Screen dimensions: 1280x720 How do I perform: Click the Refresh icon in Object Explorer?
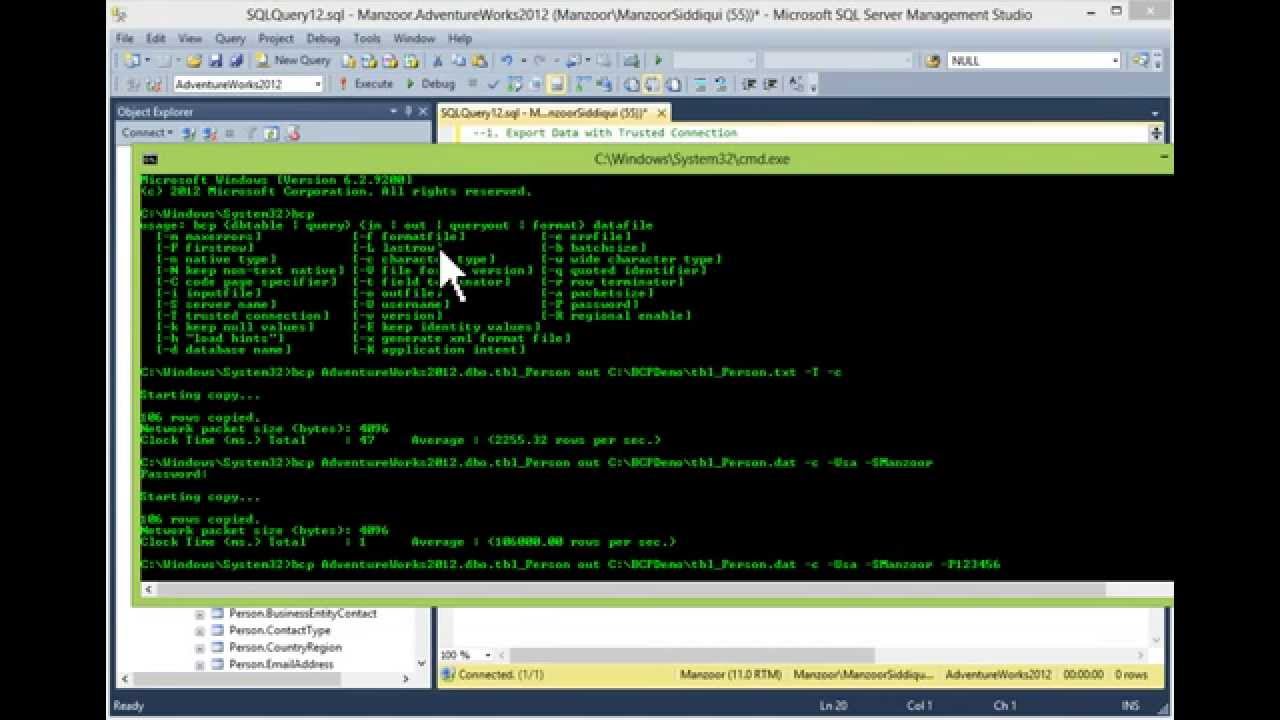click(270, 132)
